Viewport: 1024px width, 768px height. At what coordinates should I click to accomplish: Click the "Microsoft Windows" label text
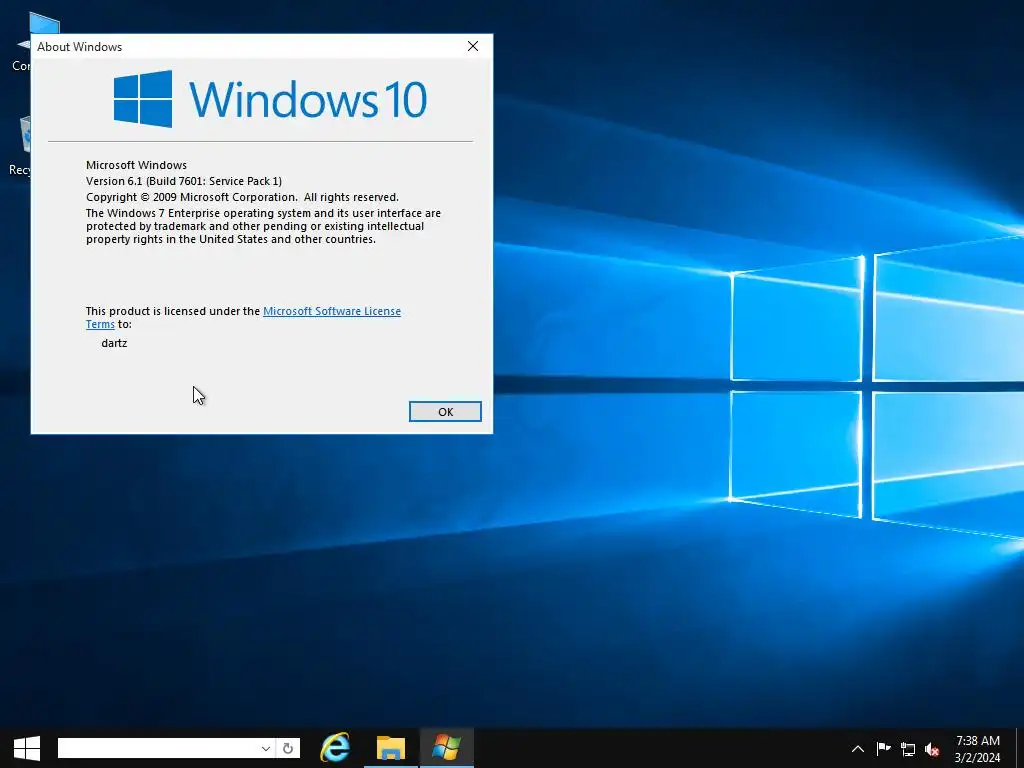tap(136, 165)
